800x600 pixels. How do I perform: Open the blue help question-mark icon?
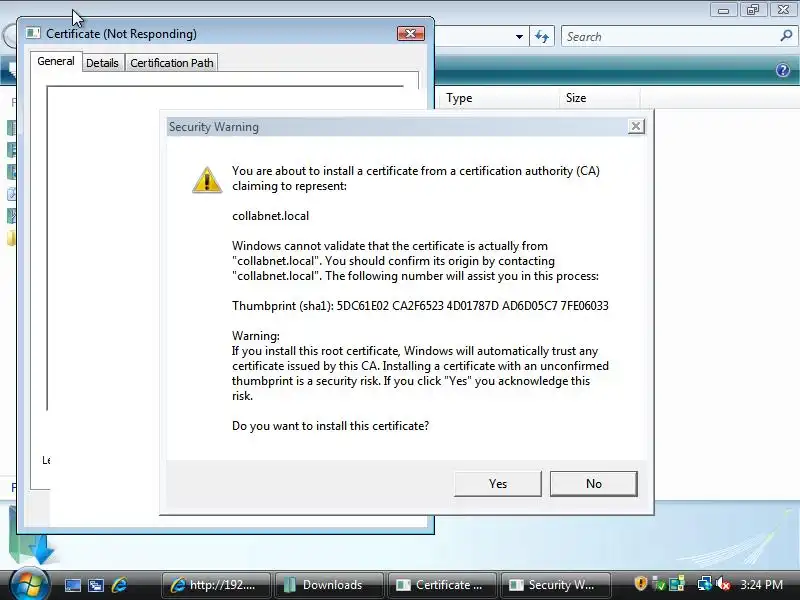[x=783, y=70]
